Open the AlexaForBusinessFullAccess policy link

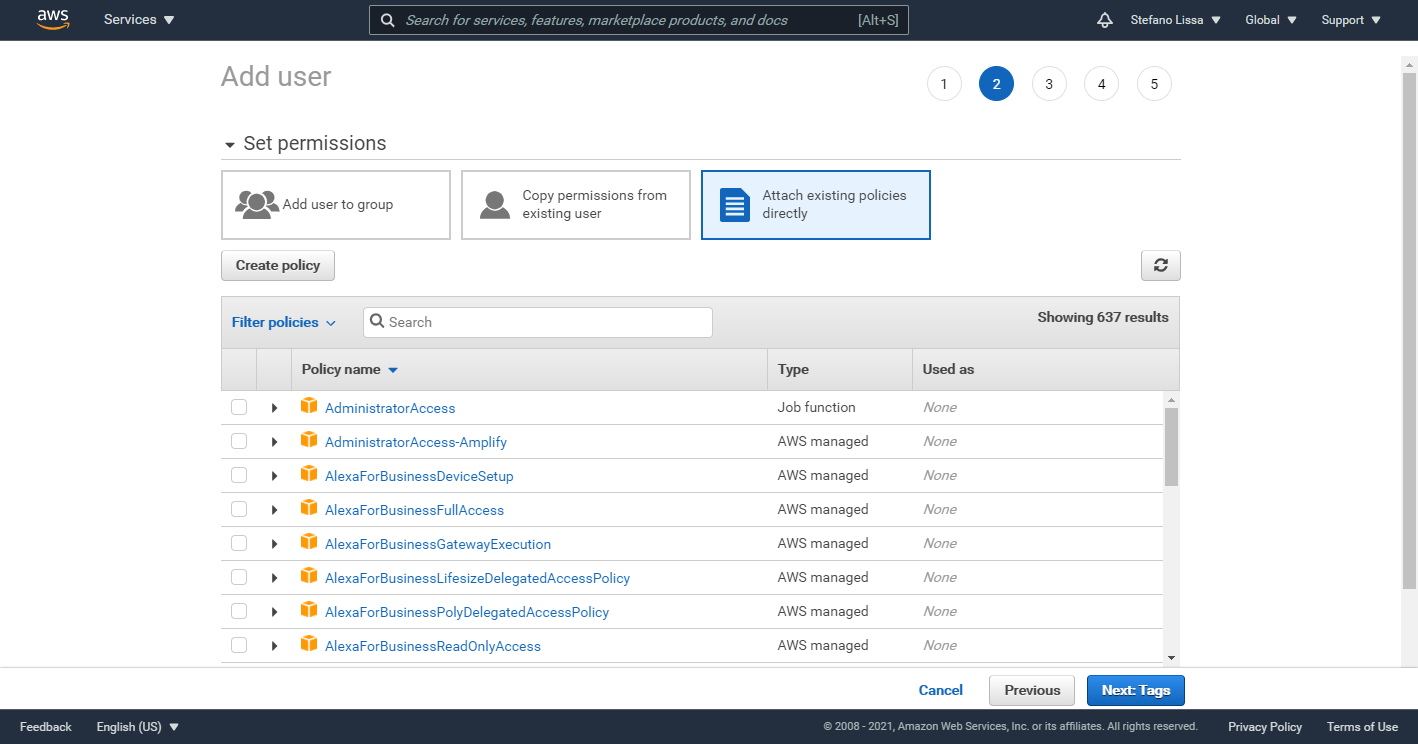click(414, 510)
